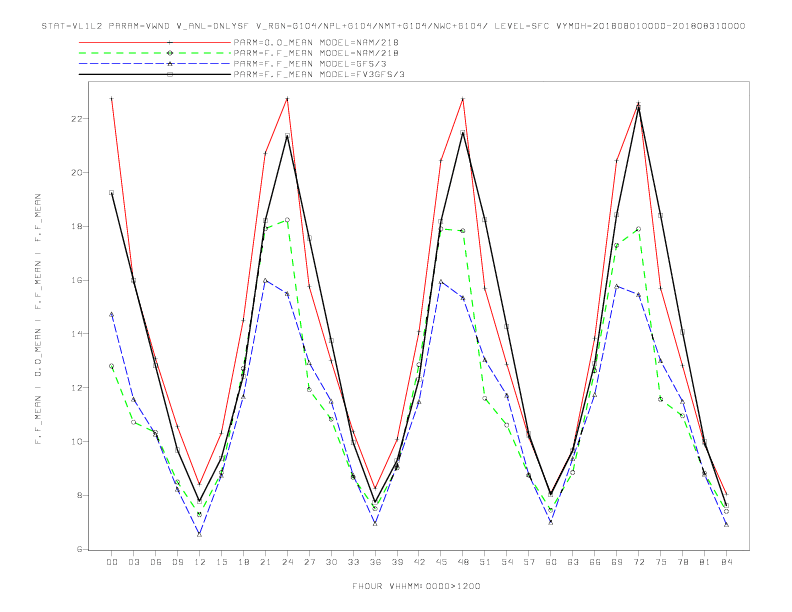This screenshot has height=612, width=792.
Task: Click y-axis tick value 6
Action: pos(80,549)
